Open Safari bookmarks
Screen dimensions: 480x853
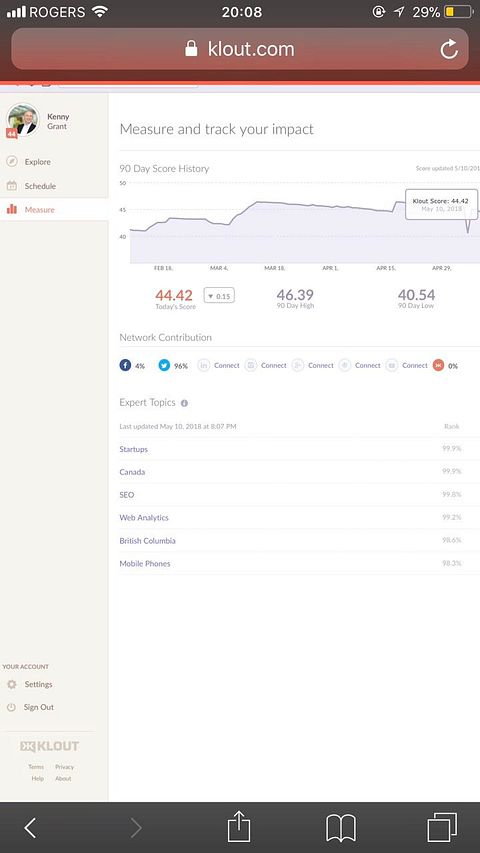pyautogui.click(x=341, y=829)
